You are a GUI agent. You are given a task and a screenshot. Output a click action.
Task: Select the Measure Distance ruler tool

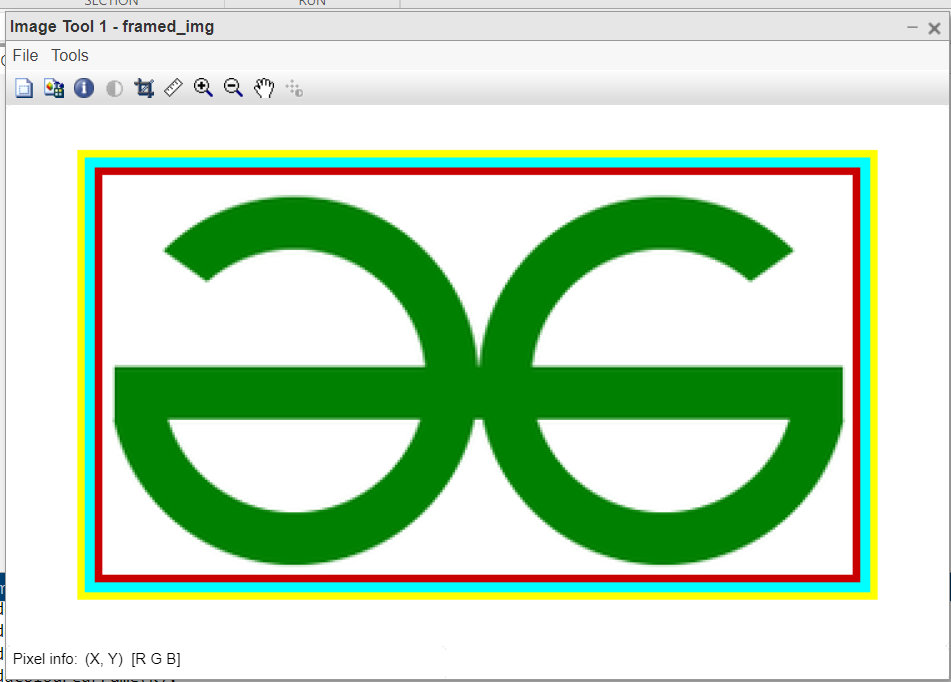pyautogui.click(x=174, y=89)
